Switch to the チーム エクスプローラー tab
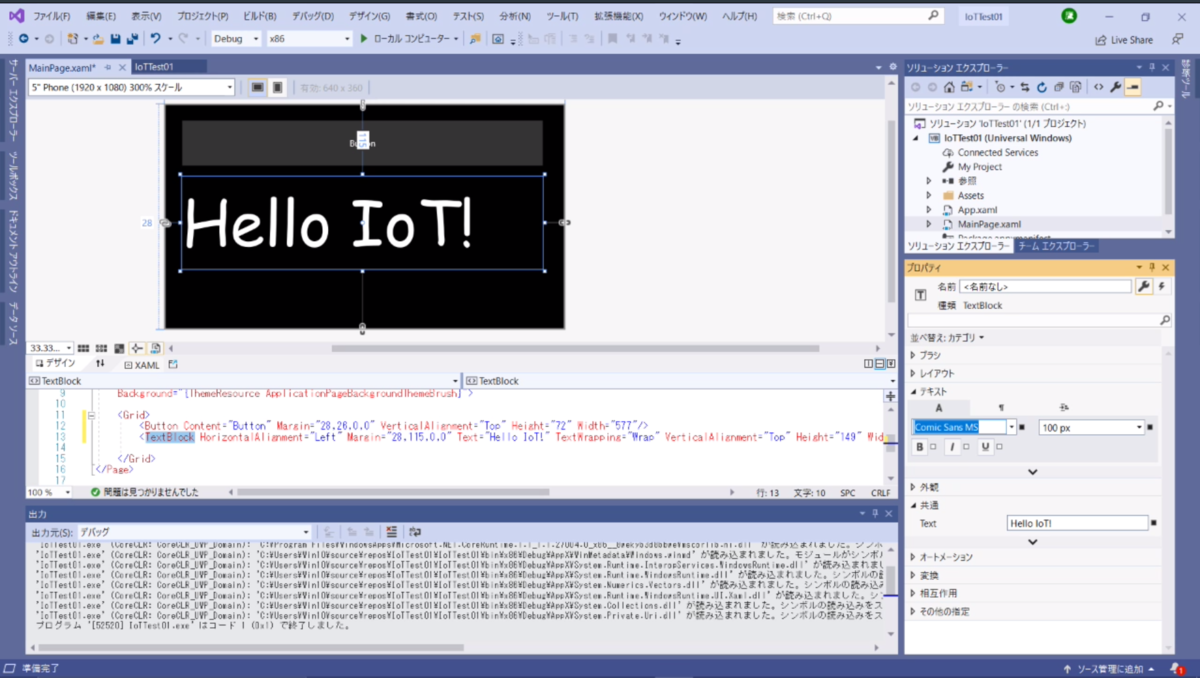1200x678 pixels. coord(1057,246)
